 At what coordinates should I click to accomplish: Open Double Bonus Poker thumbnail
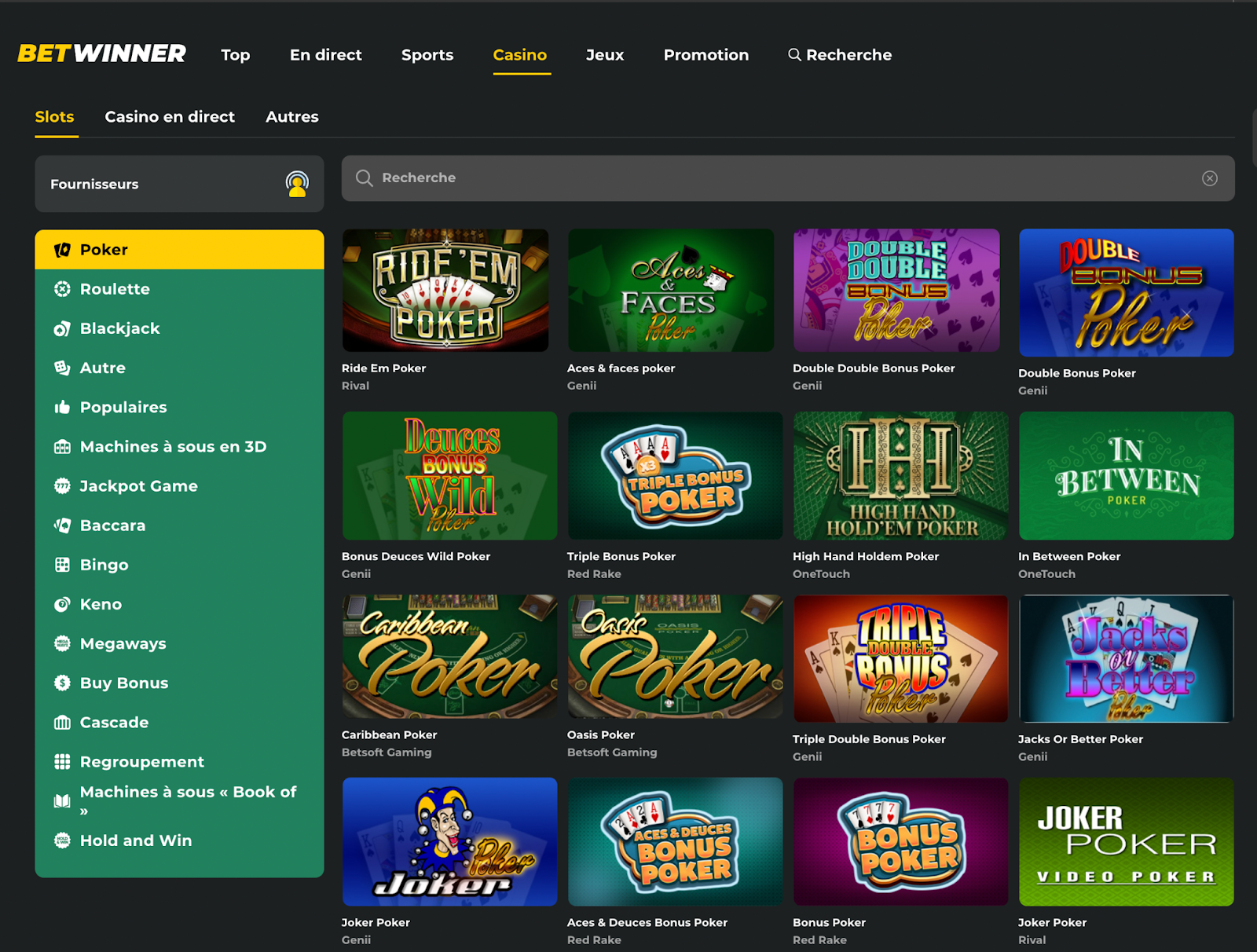[x=1126, y=292]
